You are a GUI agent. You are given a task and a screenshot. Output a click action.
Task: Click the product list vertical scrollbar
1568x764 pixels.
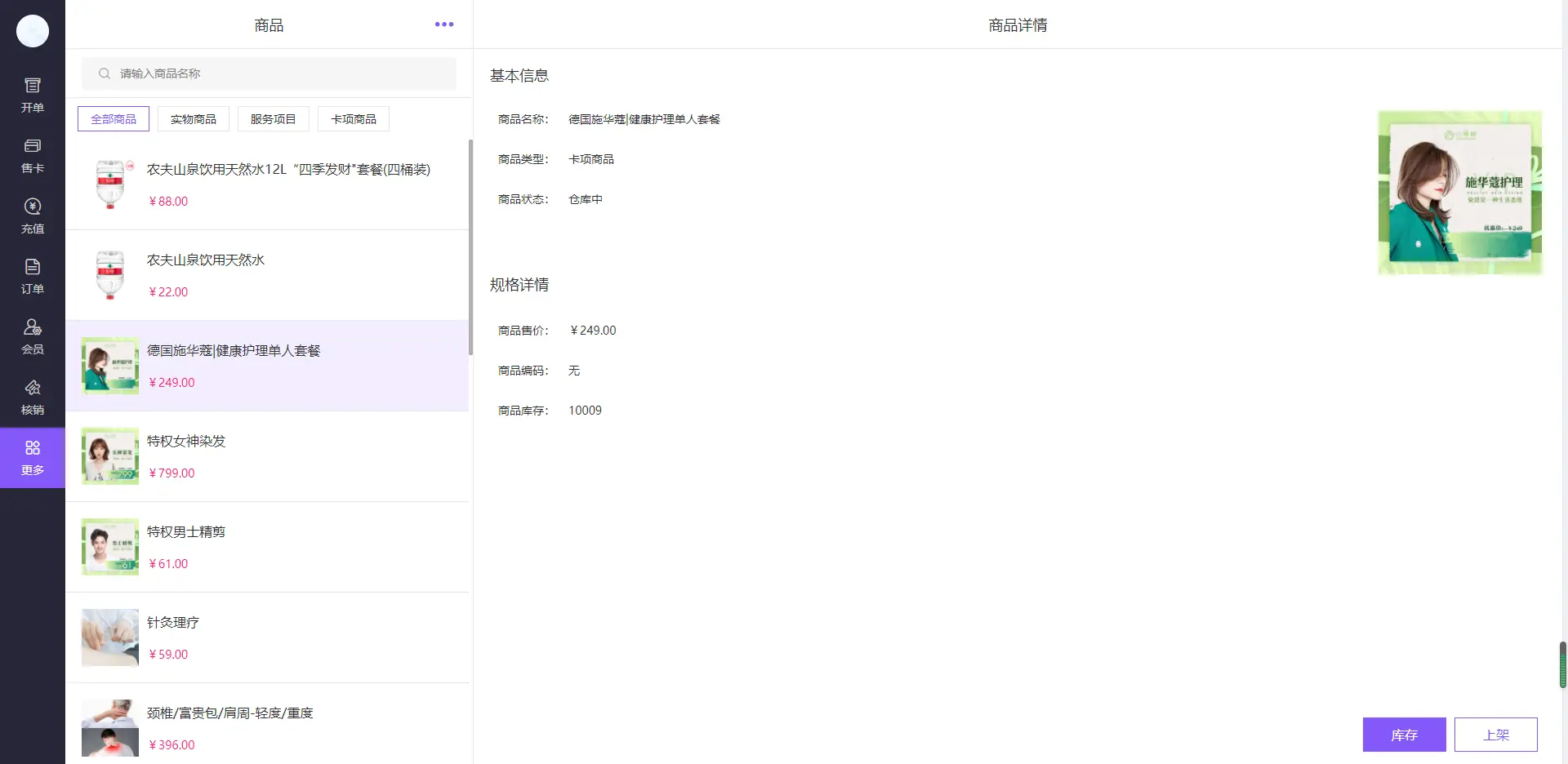[470, 245]
